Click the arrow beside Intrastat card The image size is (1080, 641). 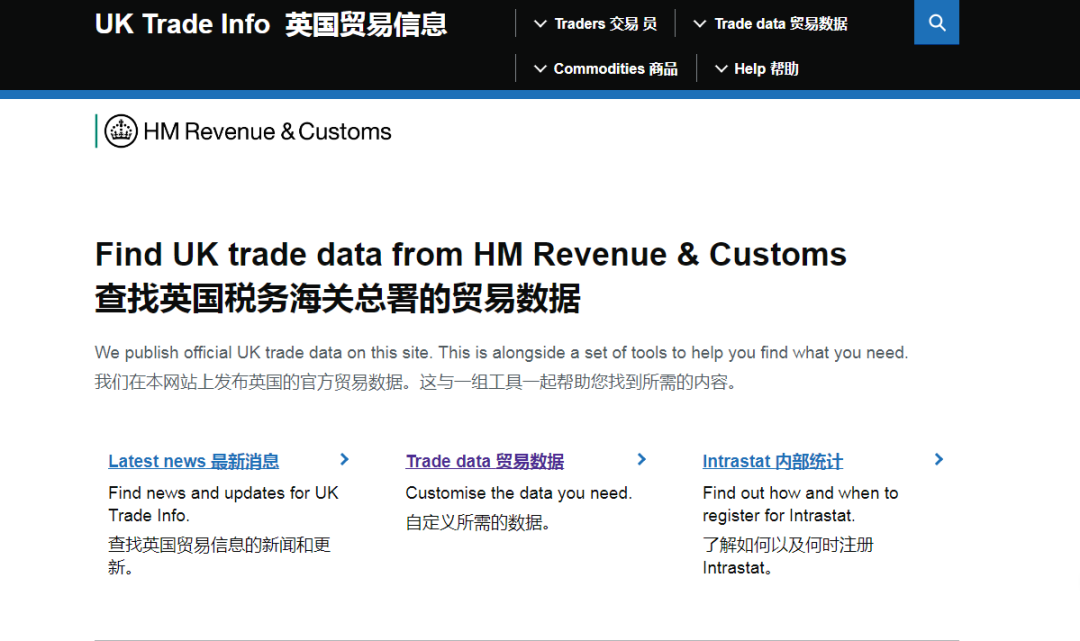point(939,459)
